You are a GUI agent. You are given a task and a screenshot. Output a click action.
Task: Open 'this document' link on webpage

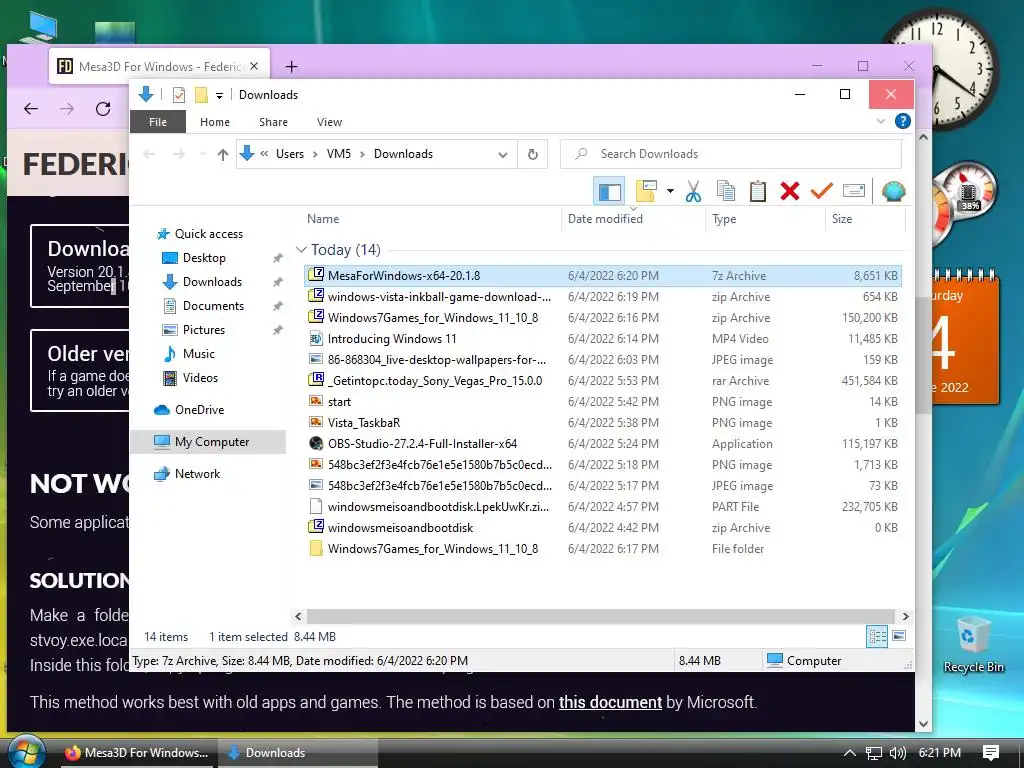610,702
